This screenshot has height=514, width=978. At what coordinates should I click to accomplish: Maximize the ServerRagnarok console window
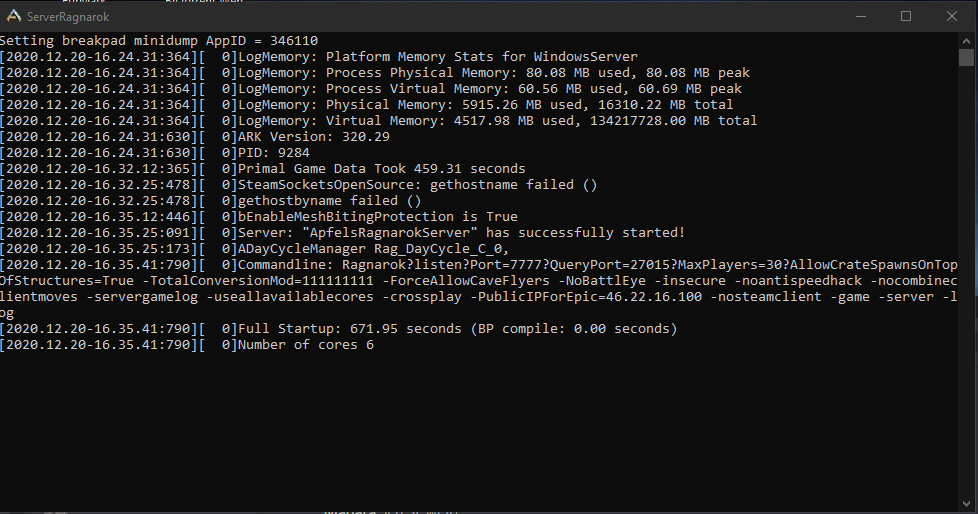pyautogui.click(x=906, y=16)
